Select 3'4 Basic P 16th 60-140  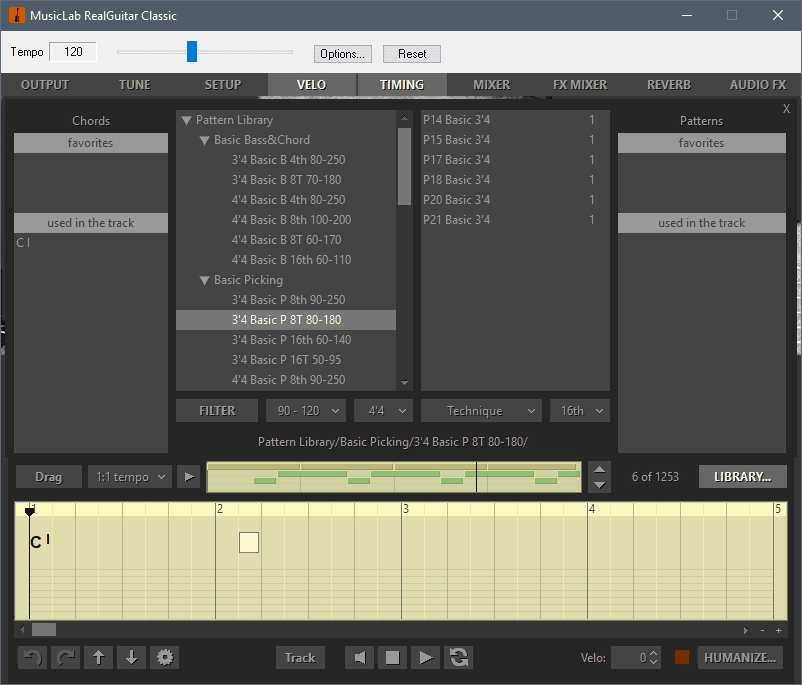(x=292, y=340)
